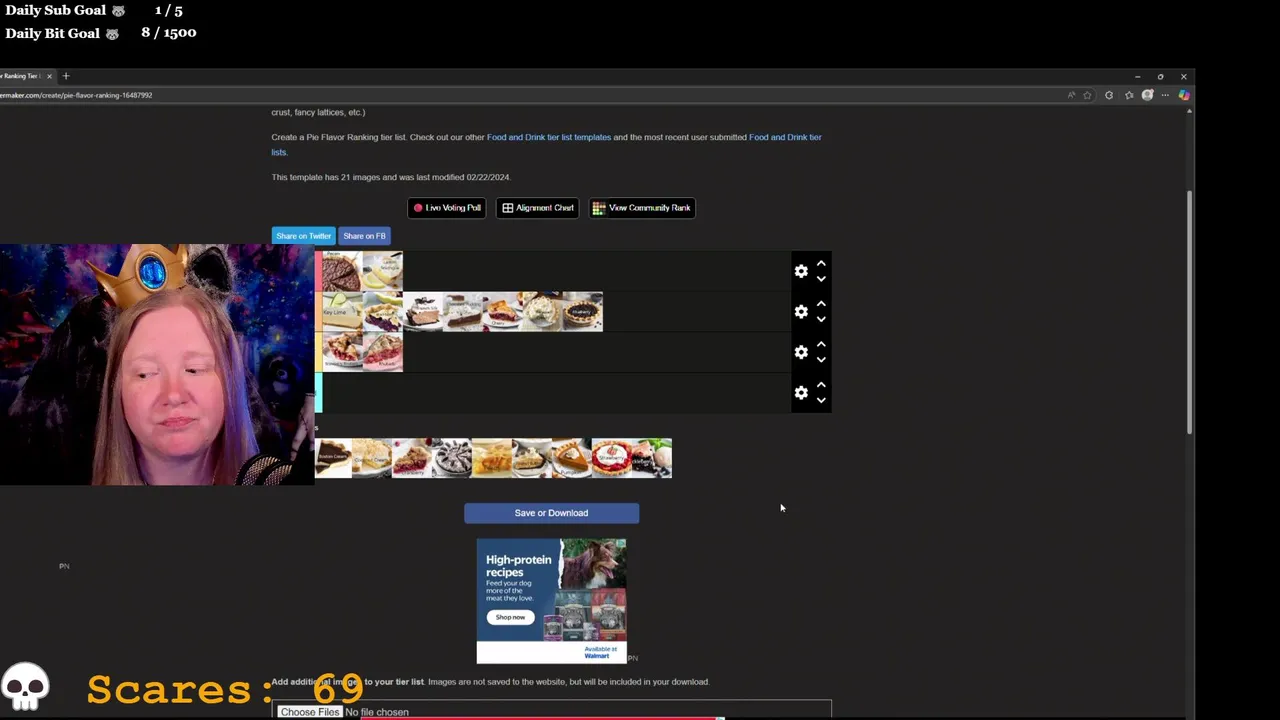The width and height of the screenshot is (1280, 720).
Task: Move the cyan tier row up
Action: point(821,385)
